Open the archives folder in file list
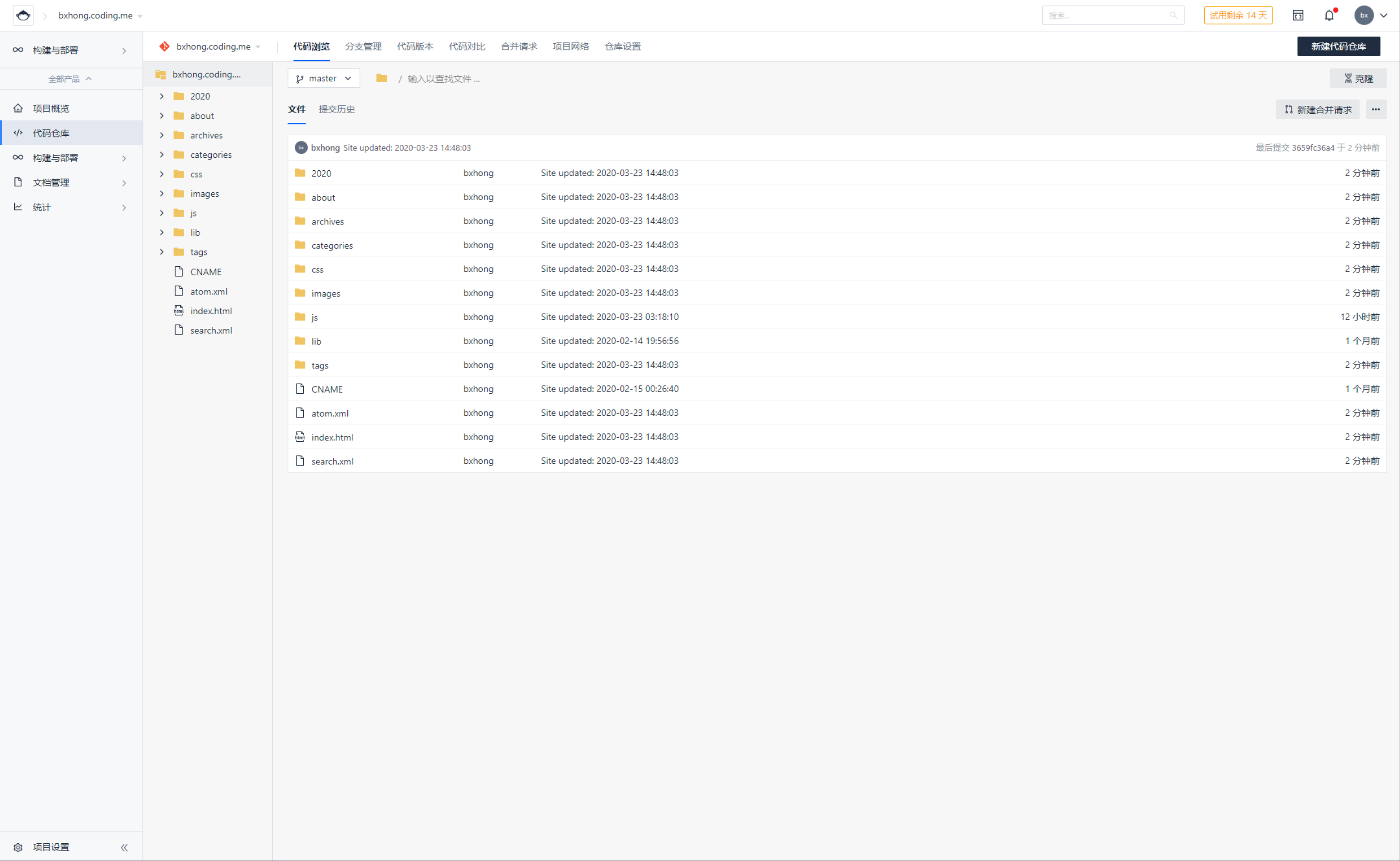Screen dimensions: 1400x861 coord(327,221)
